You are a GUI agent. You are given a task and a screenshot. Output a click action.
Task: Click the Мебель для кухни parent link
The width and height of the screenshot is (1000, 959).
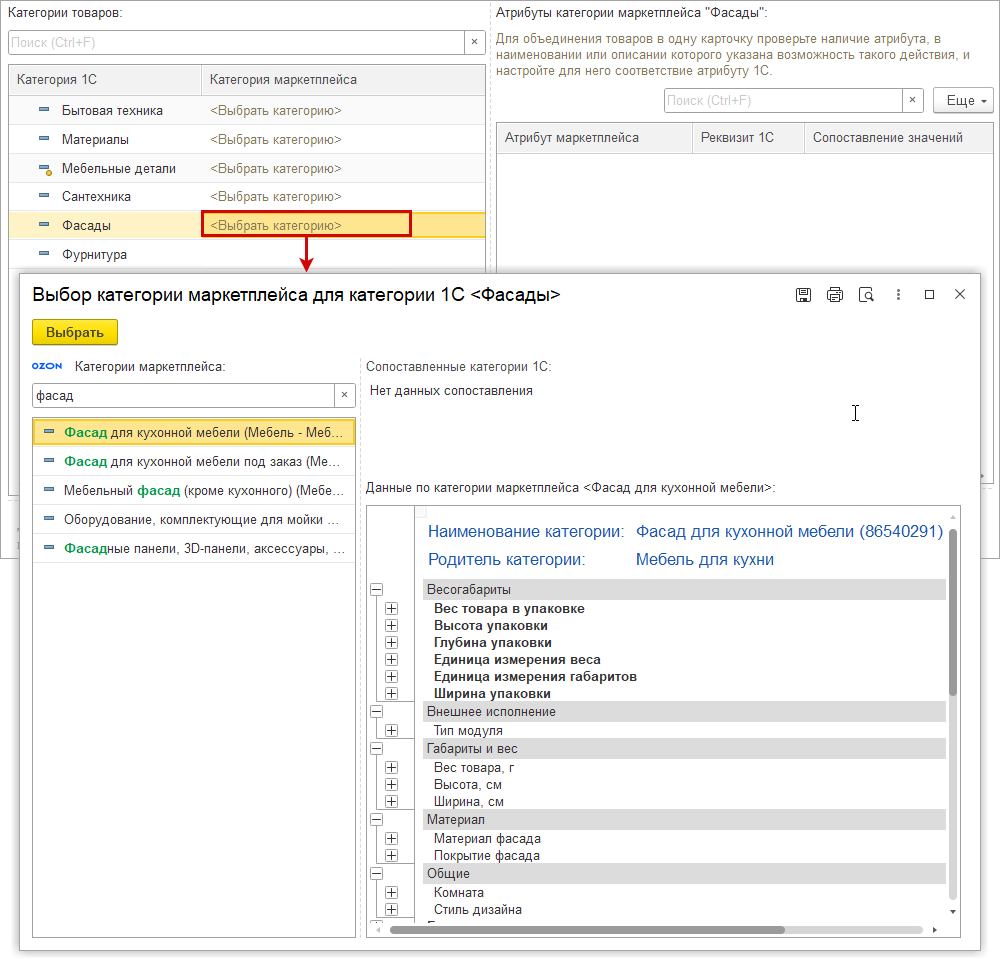[704, 560]
